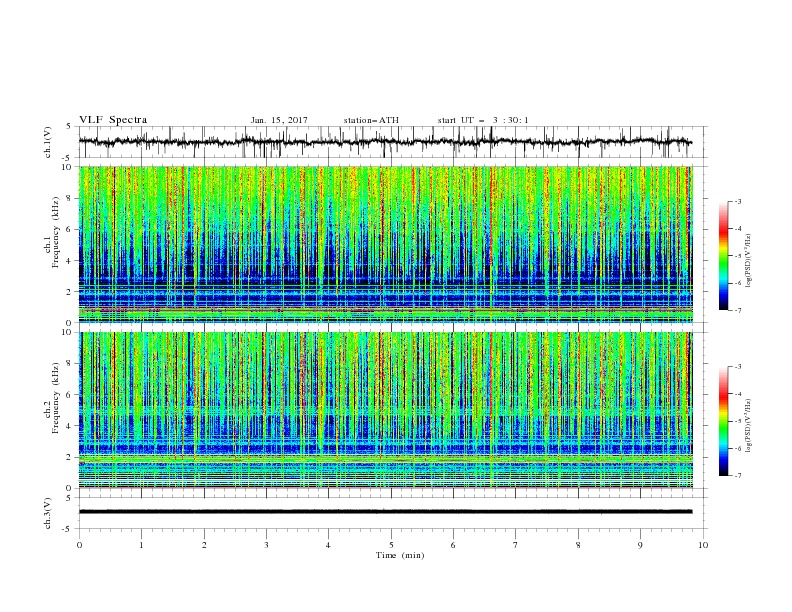
Task: Click the 'ch.1(V)' waveform axis label
Action: pyautogui.click(x=48, y=142)
